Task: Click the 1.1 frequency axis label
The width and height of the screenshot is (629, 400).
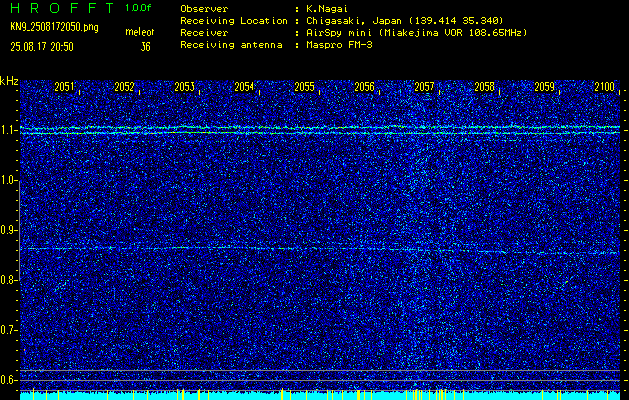Action: coord(8,130)
